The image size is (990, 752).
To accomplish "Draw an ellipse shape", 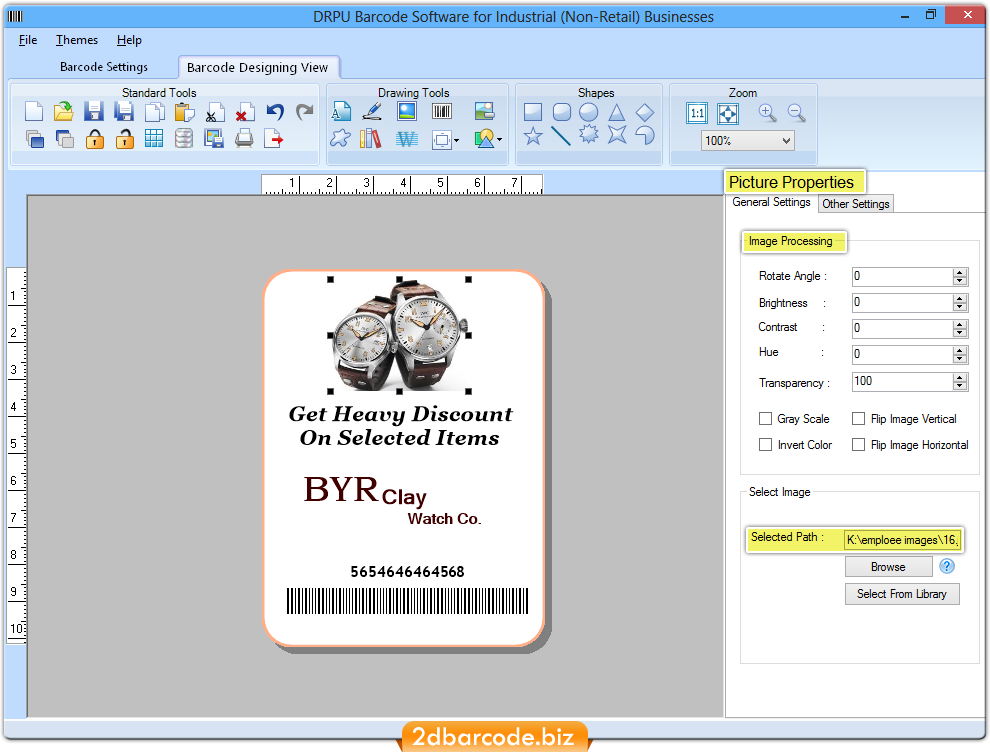I will [588, 112].
